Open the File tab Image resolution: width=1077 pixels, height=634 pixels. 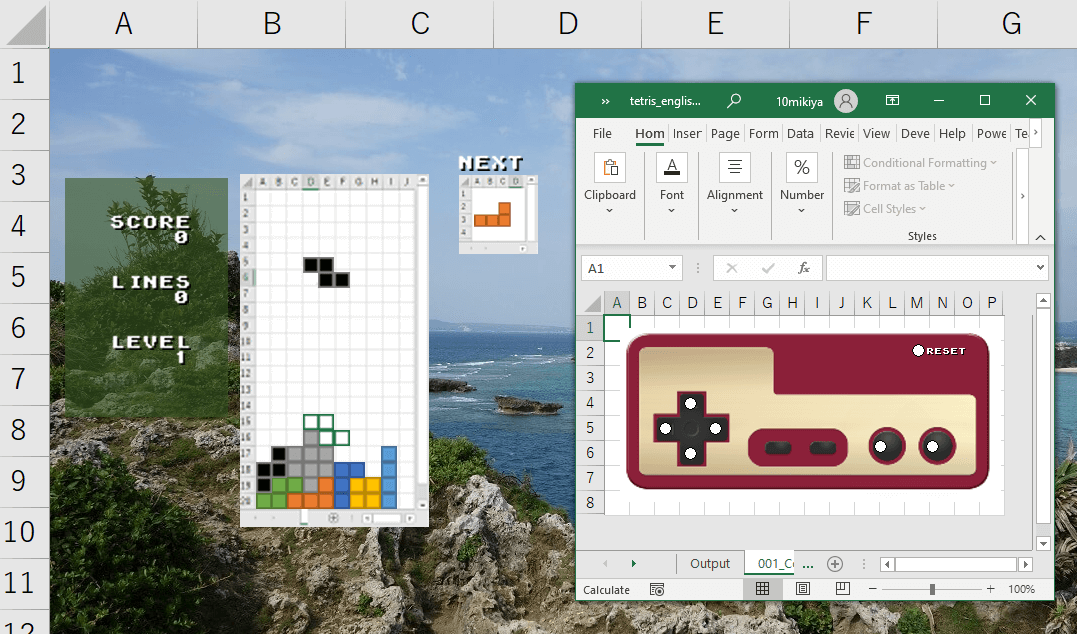coord(602,133)
